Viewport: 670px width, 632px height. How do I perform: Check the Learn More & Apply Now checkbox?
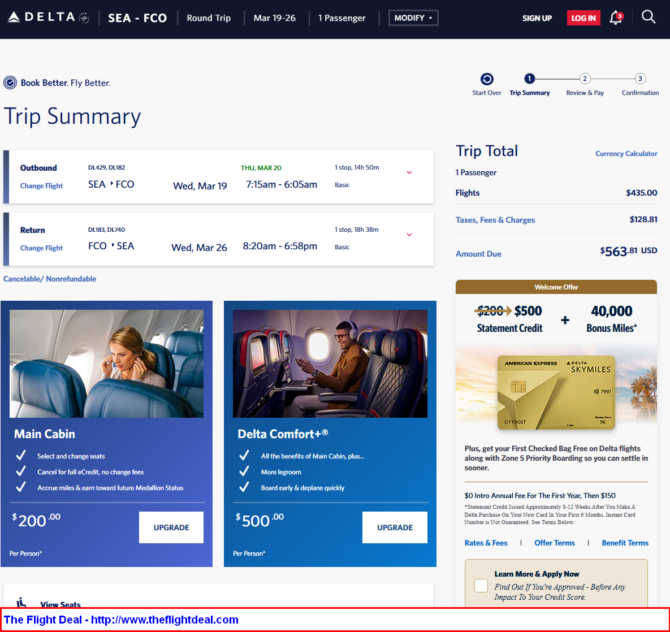pyautogui.click(x=482, y=585)
